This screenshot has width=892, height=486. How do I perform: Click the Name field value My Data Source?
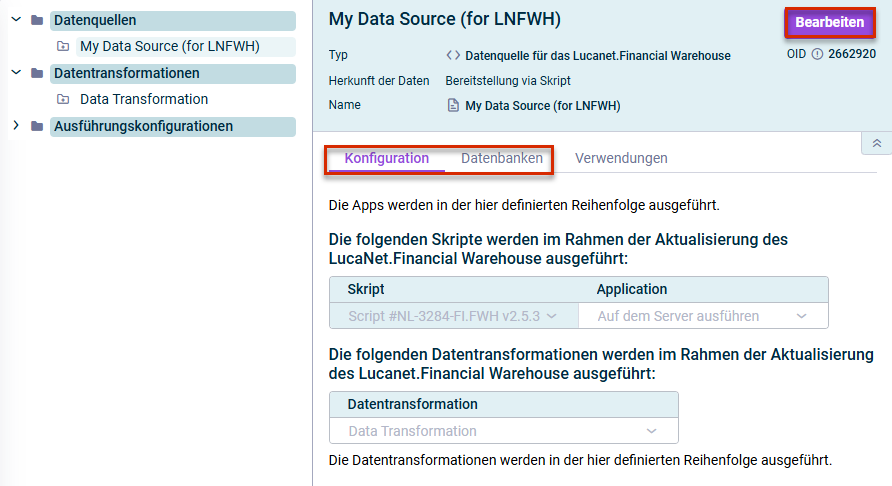coord(543,106)
